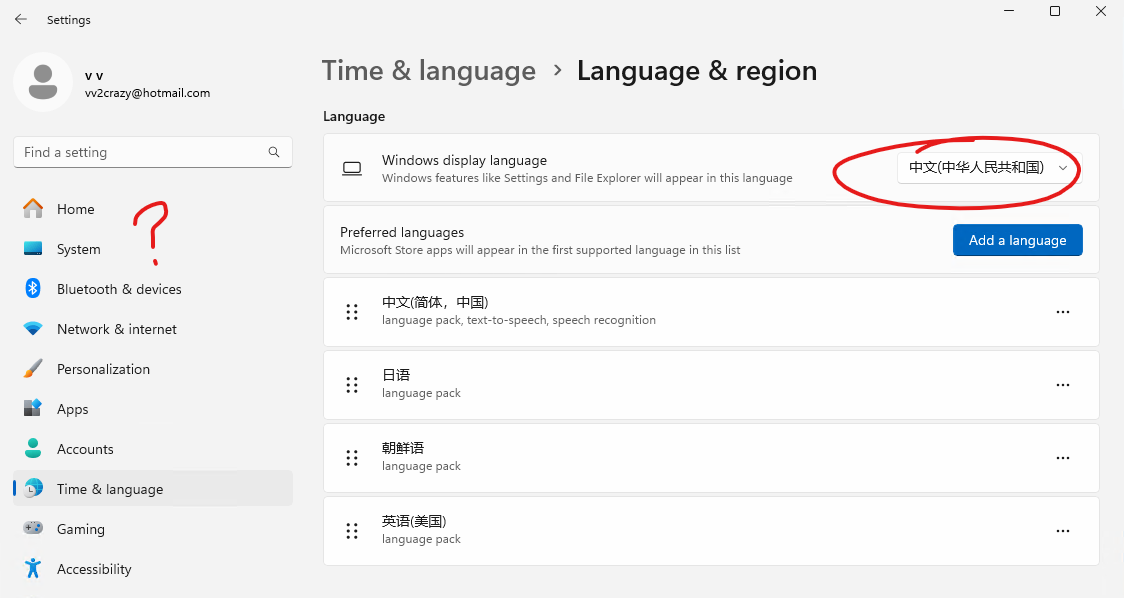Go back with the arrow icon
Image resolution: width=1124 pixels, height=598 pixels.
click(21, 19)
